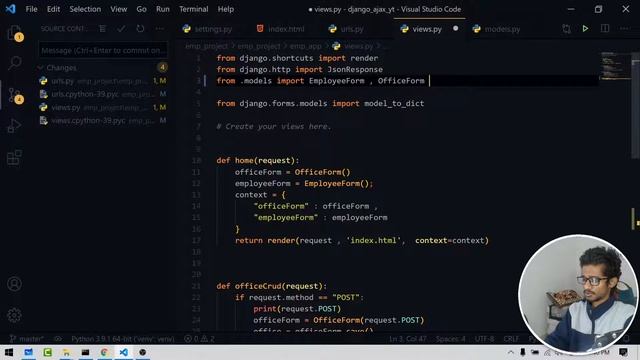This screenshot has width=640, height=360.
Task: Click UTF-8 encoding in status bar
Action: [484, 339]
